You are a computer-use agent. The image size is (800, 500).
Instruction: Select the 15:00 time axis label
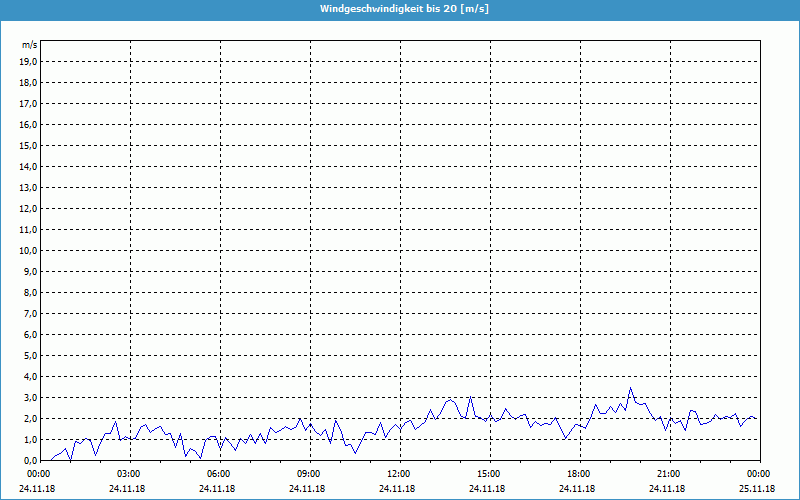click(488, 474)
